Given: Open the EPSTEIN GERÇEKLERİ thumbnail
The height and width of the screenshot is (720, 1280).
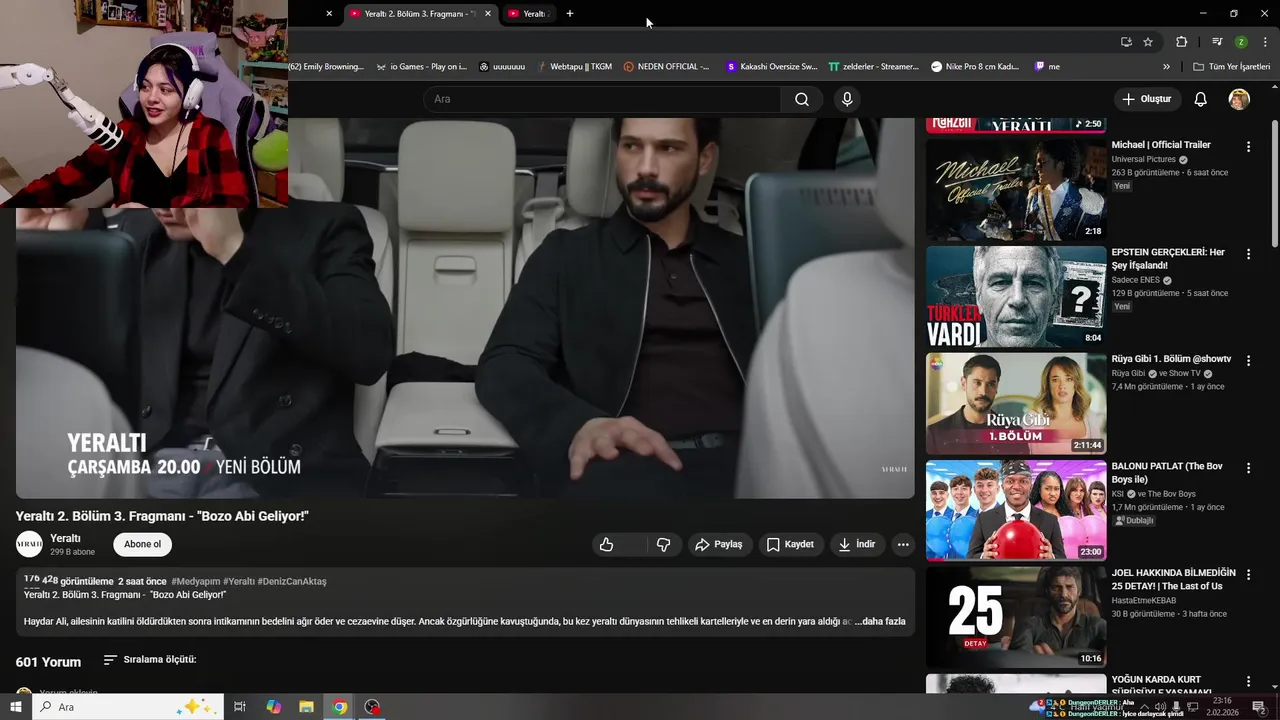Looking at the screenshot, I should 1016,297.
